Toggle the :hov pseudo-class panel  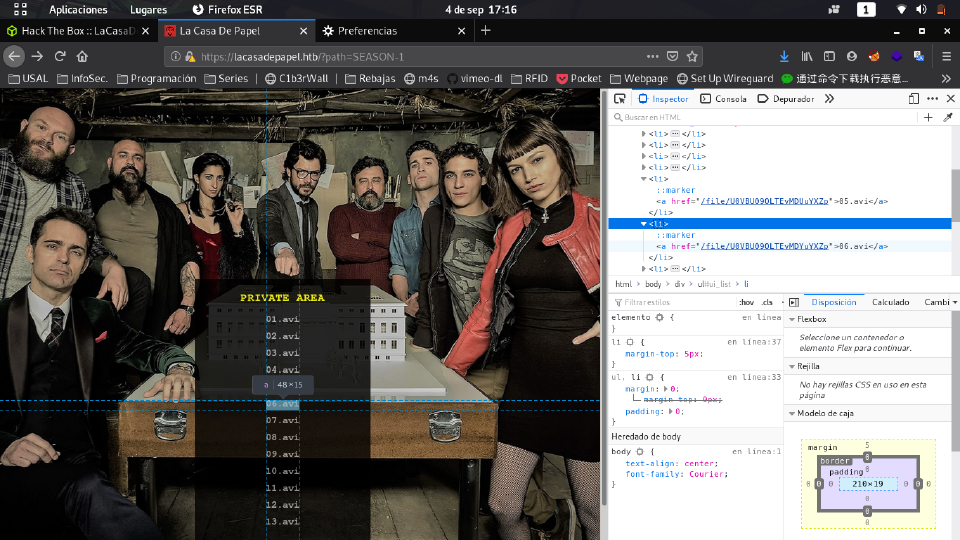click(746, 302)
